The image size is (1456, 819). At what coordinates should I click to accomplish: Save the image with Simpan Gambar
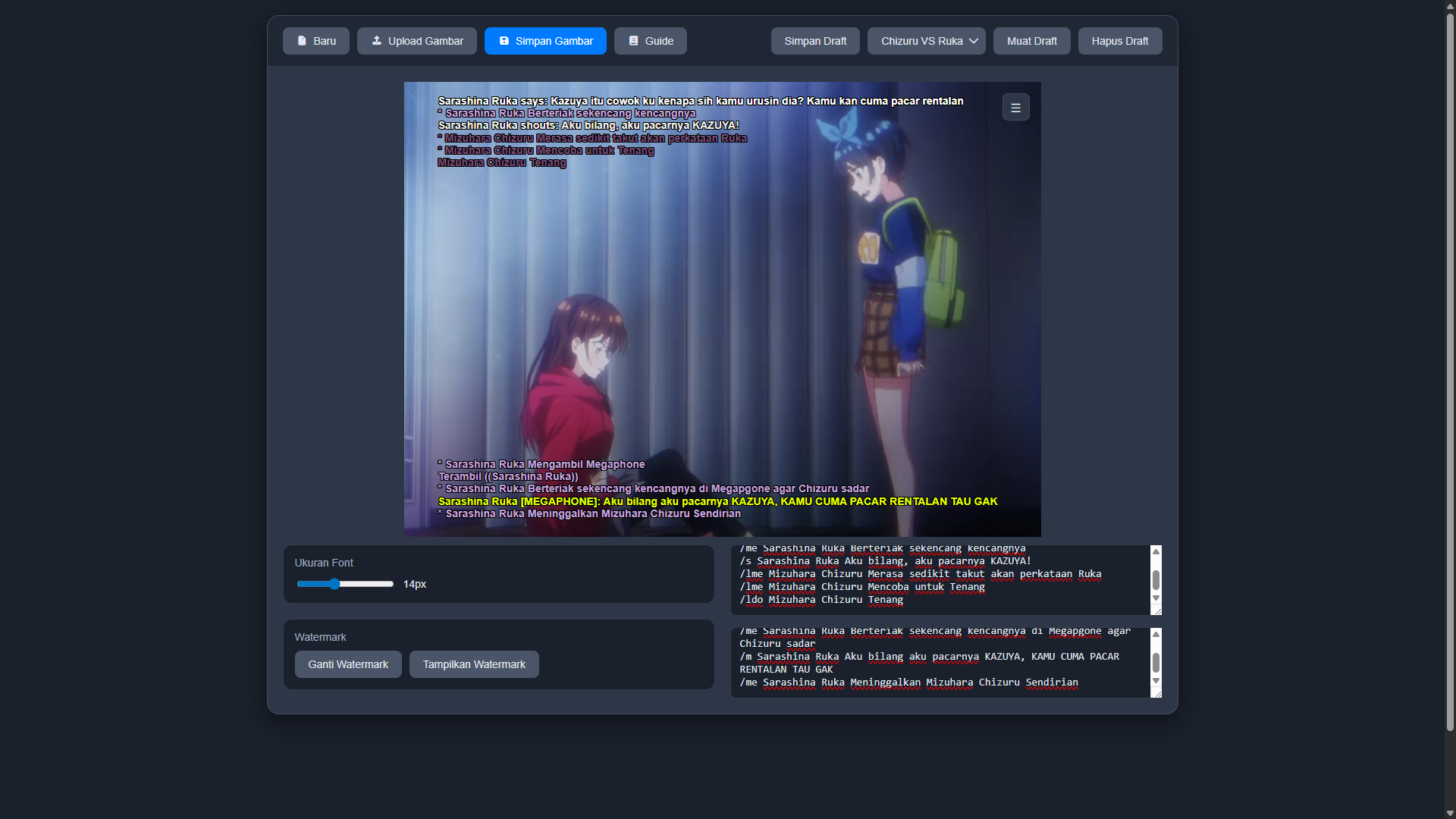pyautogui.click(x=545, y=41)
